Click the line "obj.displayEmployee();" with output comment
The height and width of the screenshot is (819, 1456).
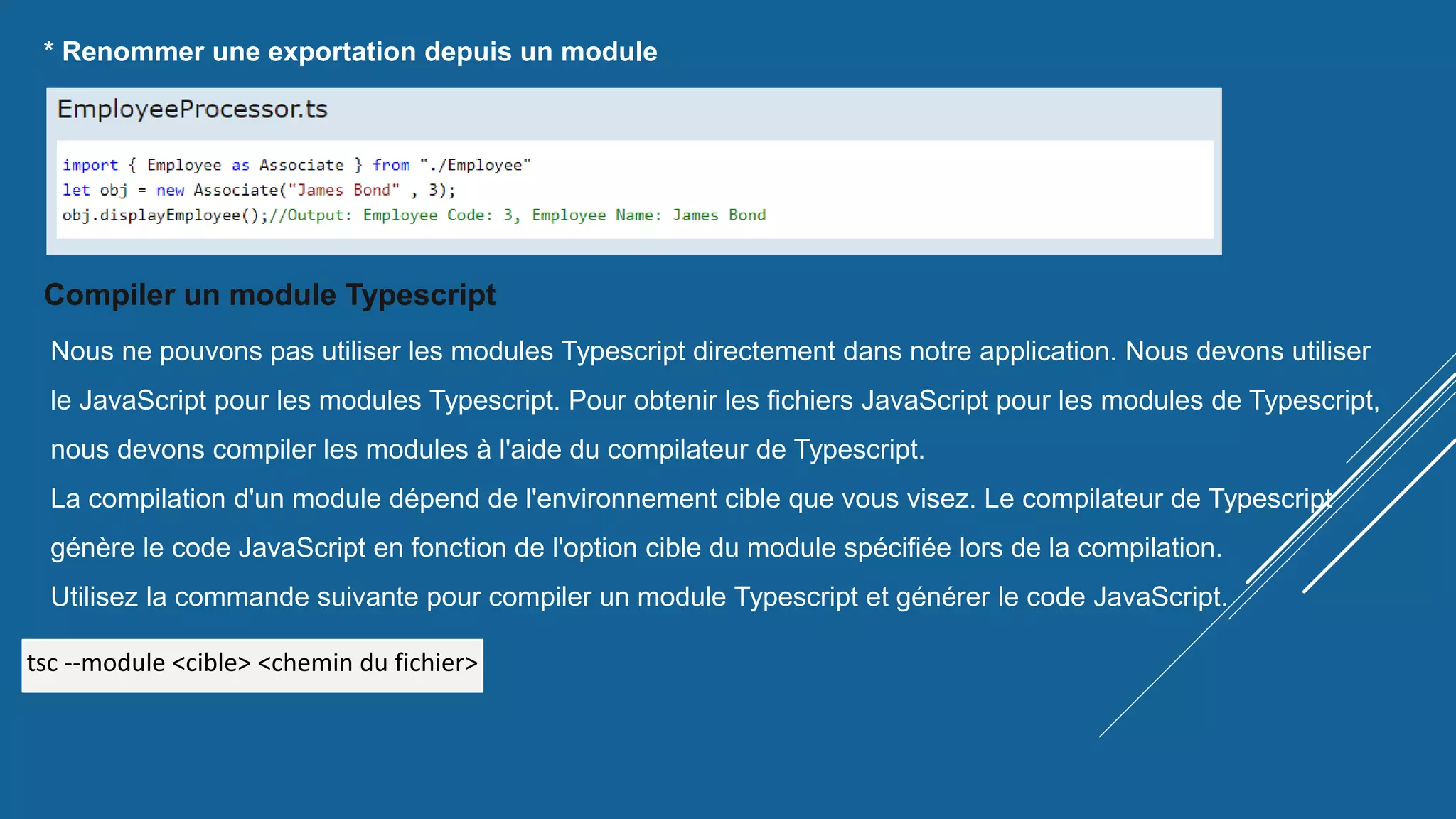click(414, 215)
